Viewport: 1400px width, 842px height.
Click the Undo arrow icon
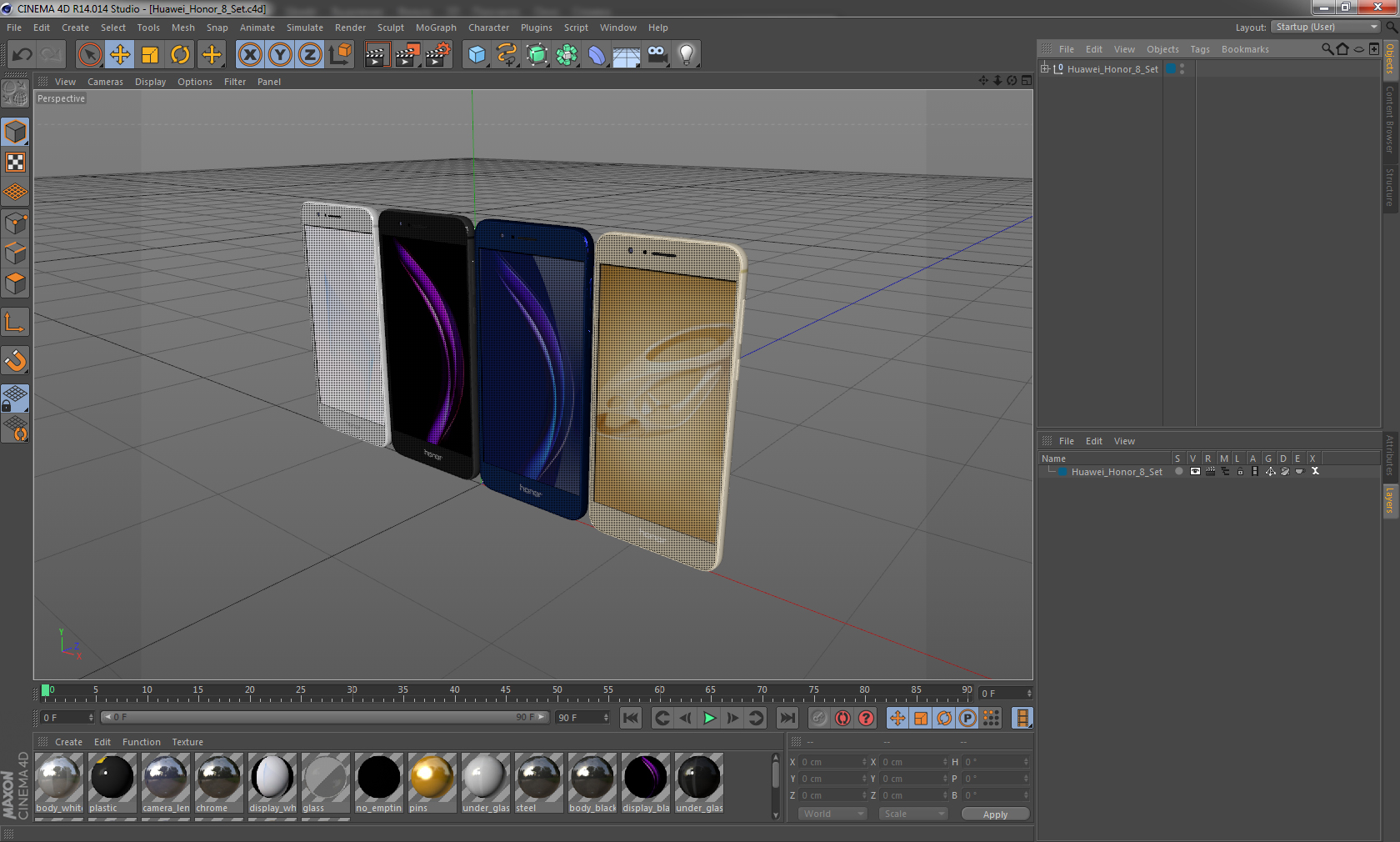22,55
